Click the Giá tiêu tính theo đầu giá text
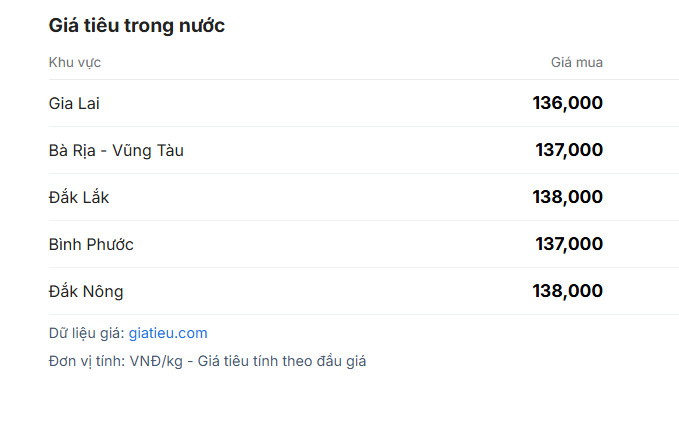The height and width of the screenshot is (432, 679). [282, 361]
